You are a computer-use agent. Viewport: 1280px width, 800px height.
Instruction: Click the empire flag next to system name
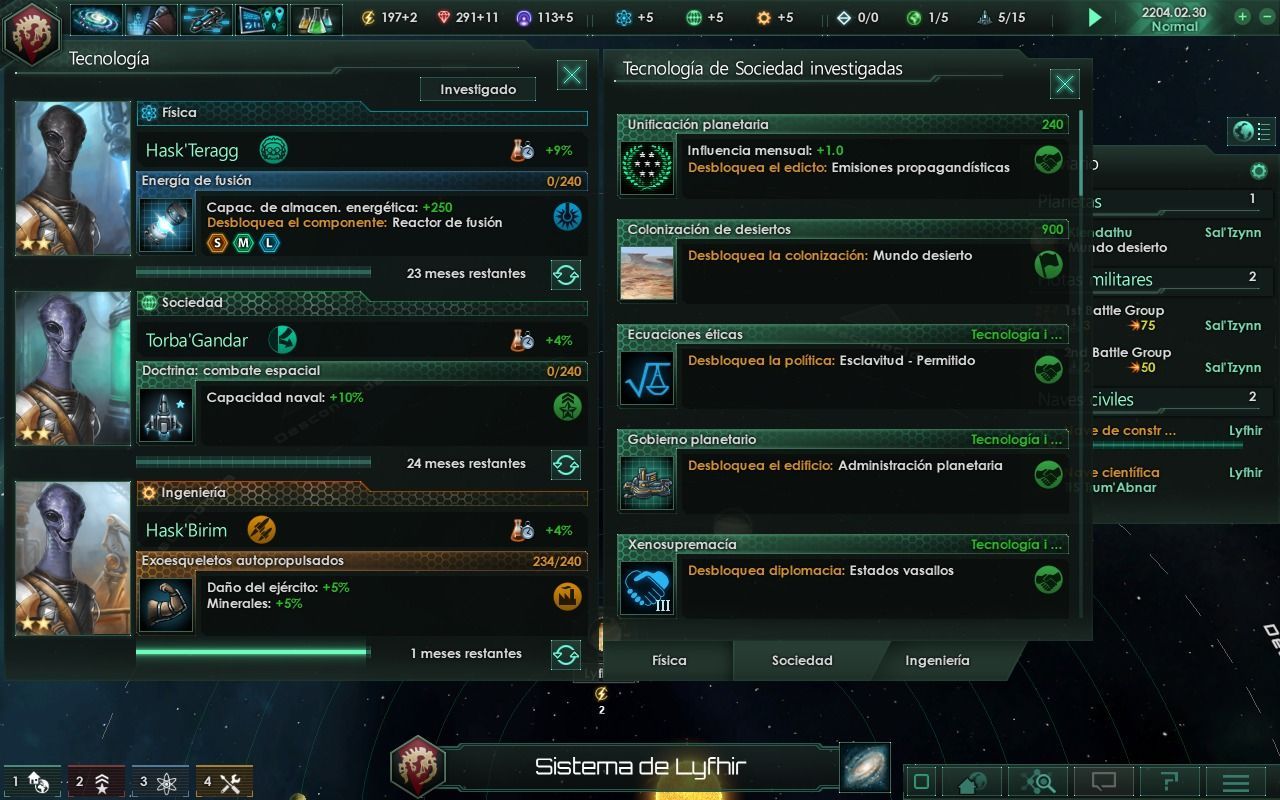[417, 767]
